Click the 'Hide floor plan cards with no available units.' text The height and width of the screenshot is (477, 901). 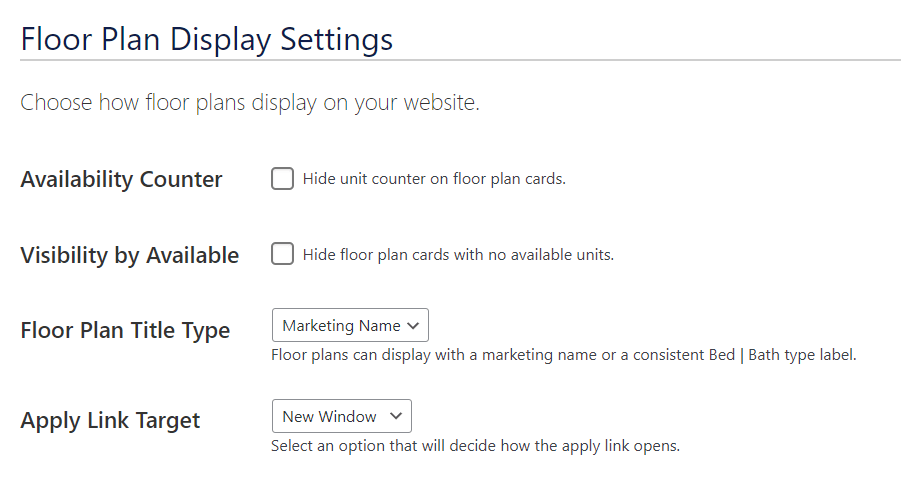[x=459, y=255]
